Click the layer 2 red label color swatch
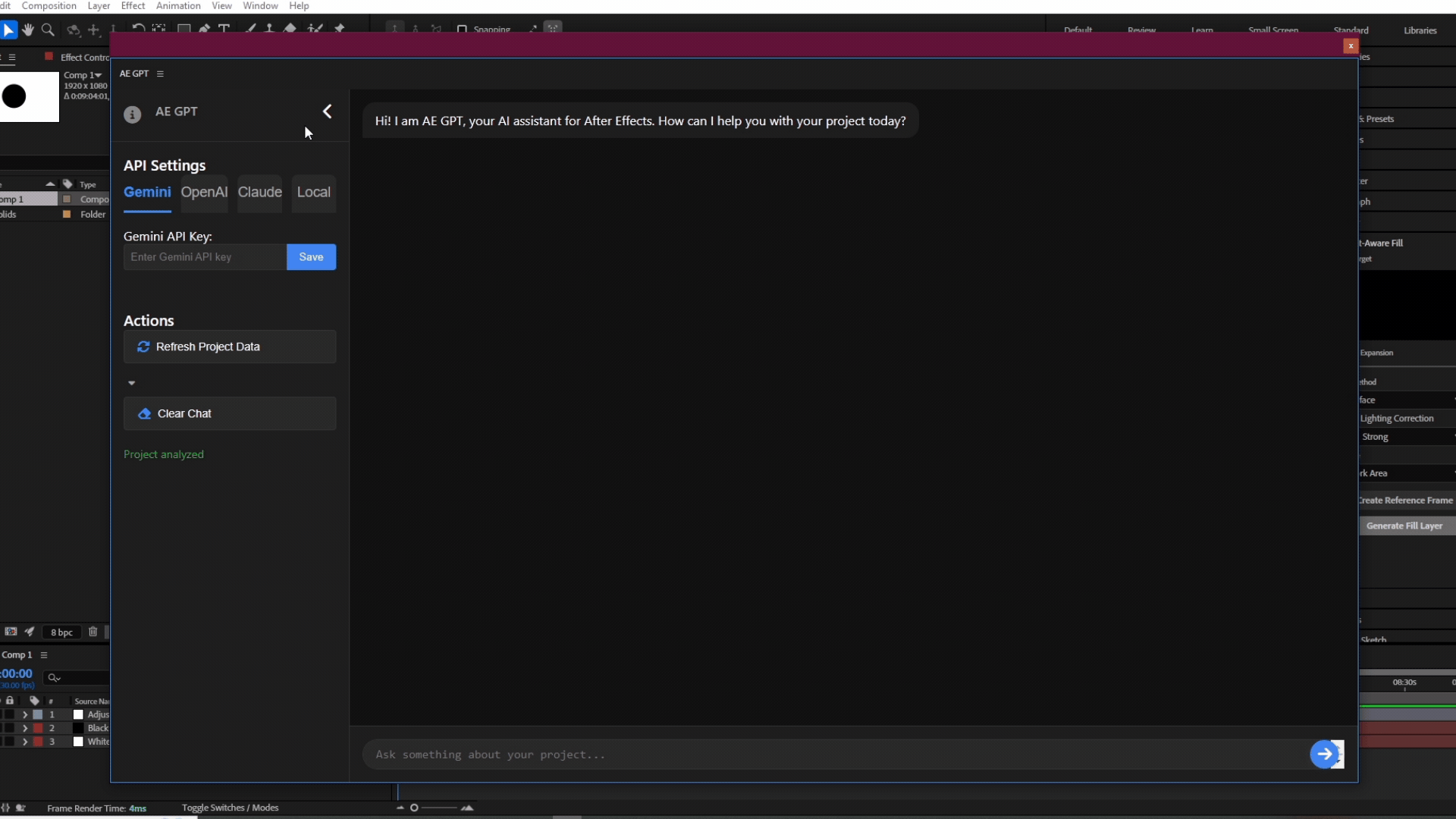 (38, 728)
